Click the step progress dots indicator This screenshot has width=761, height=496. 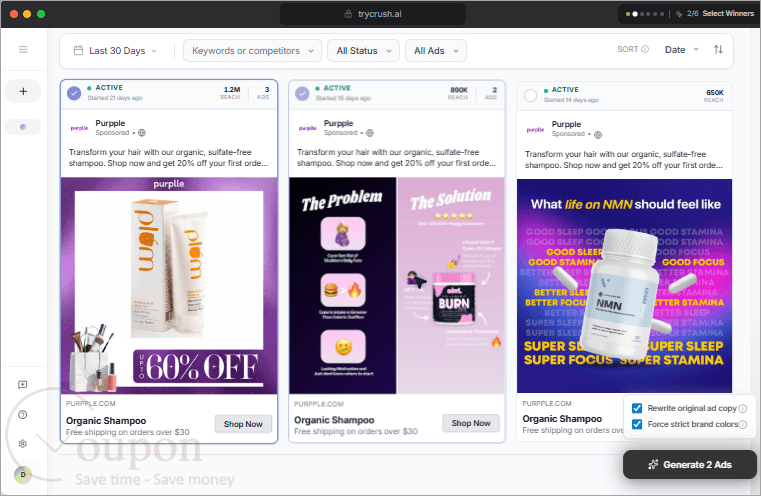(645, 14)
